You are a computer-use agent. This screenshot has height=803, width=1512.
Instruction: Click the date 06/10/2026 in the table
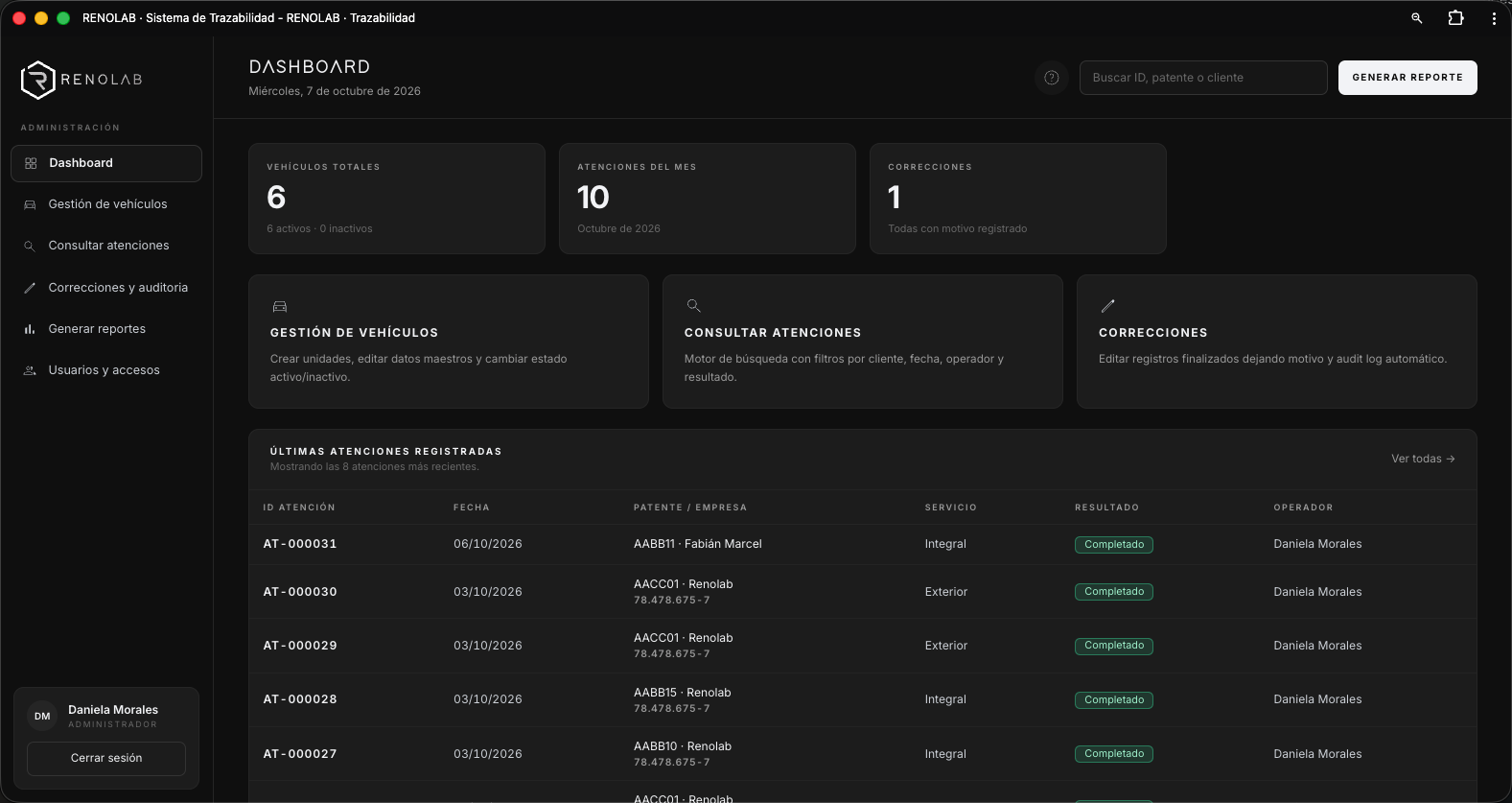click(x=488, y=544)
